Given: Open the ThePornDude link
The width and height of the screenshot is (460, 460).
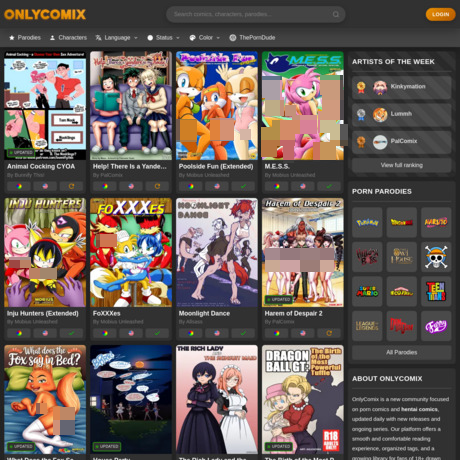Looking at the screenshot, I should (252, 38).
